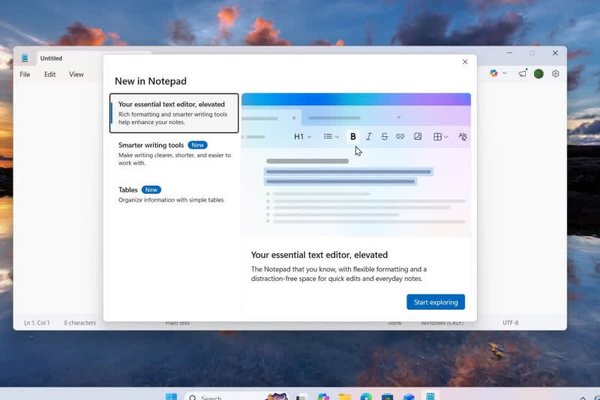This screenshot has width=600, height=400.
Task: Select the essential text editor list entry
Action: (x=174, y=113)
